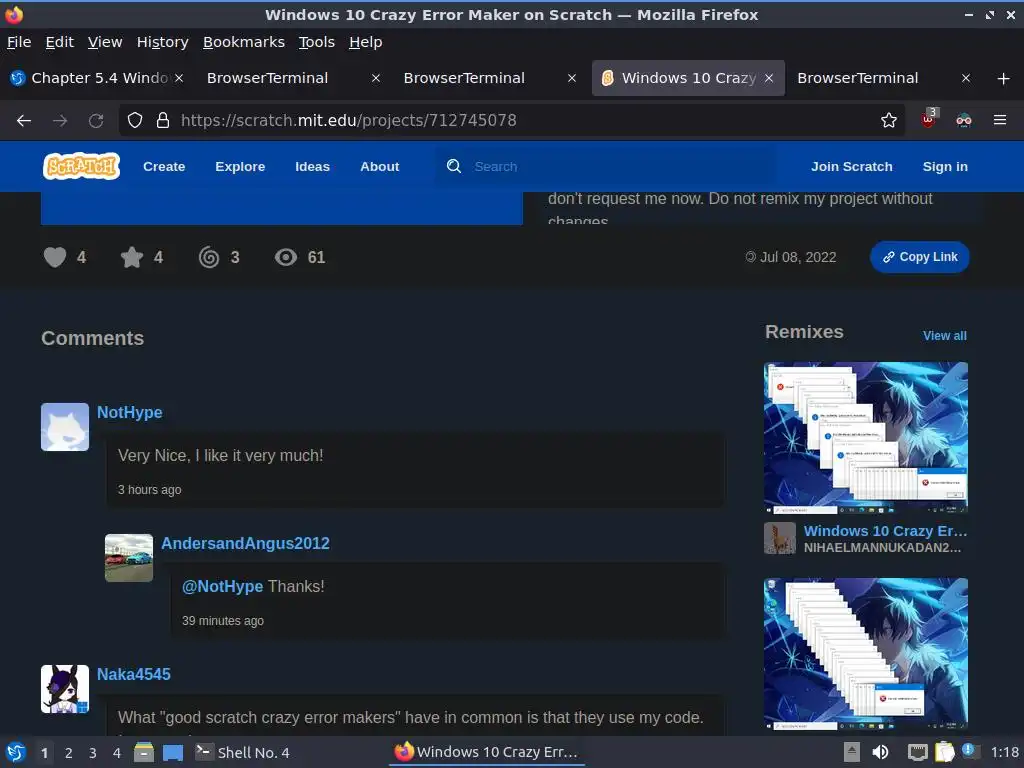
Task: Close the Windows 10 Crazy tab
Action: (769, 78)
